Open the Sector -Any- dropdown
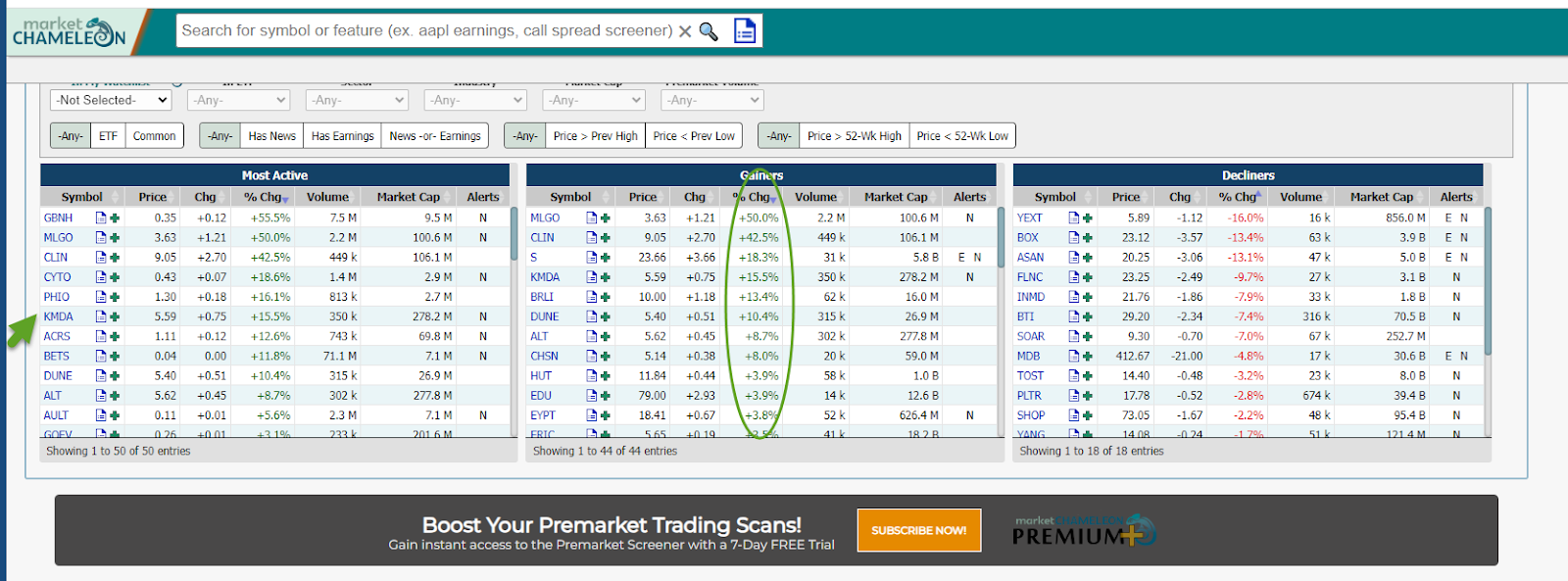Viewport: 1568px width, 581px height. (357, 100)
